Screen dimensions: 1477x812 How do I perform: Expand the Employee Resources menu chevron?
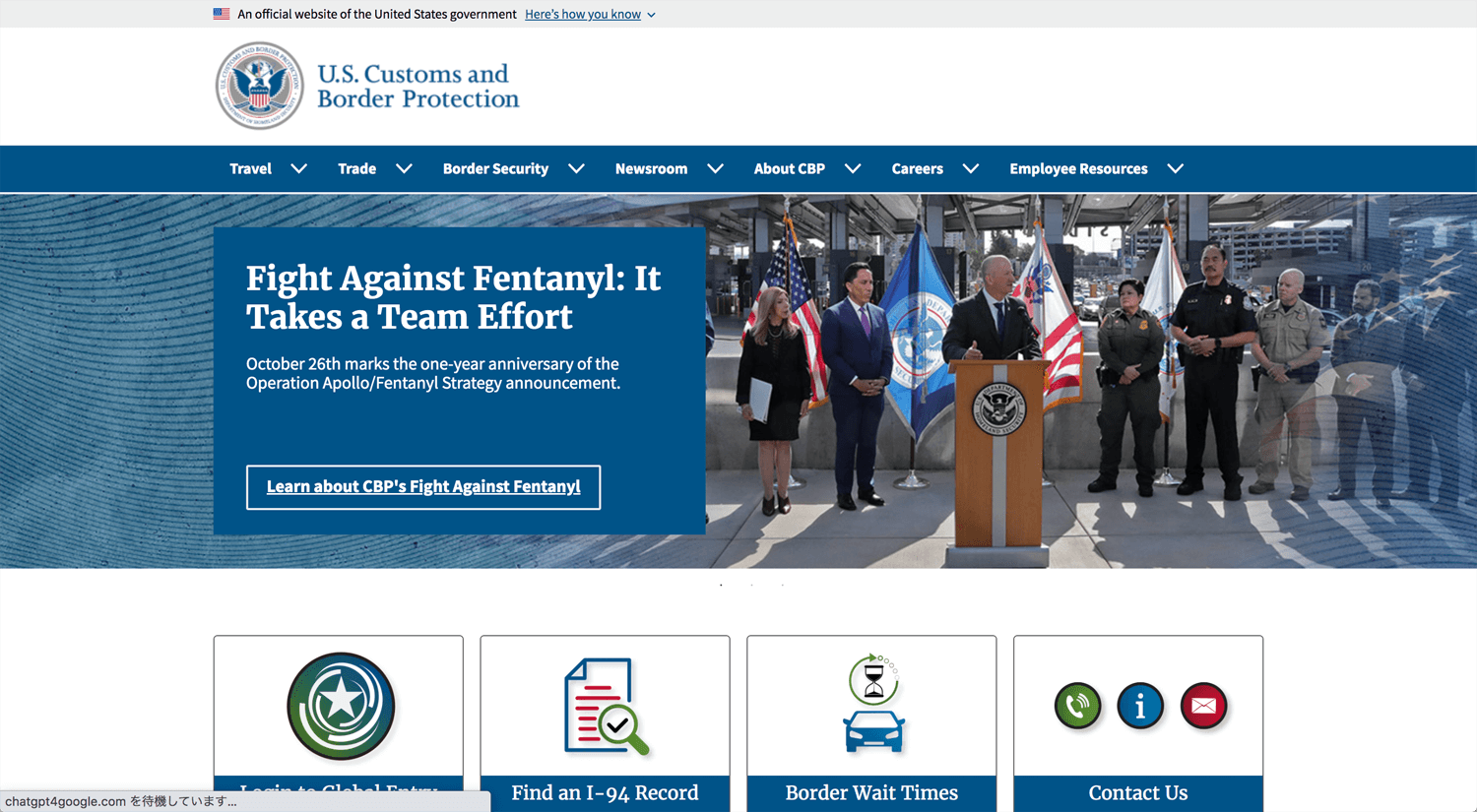pyautogui.click(x=1176, y=169)
